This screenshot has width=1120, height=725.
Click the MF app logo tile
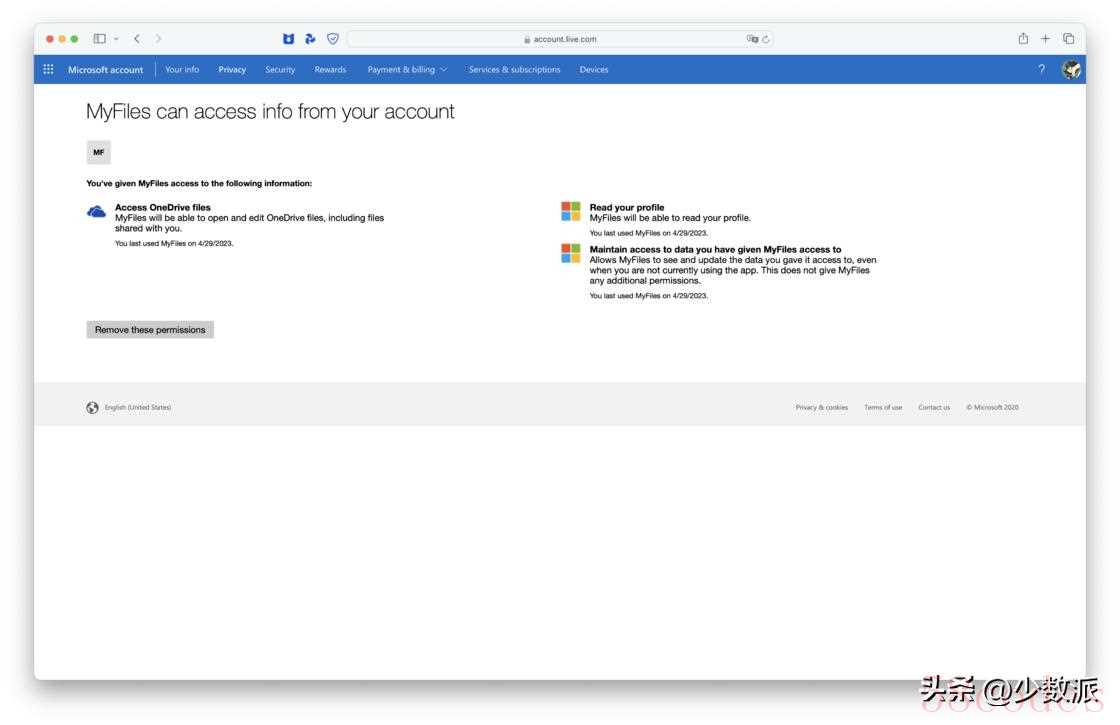[x=99, y=152]
